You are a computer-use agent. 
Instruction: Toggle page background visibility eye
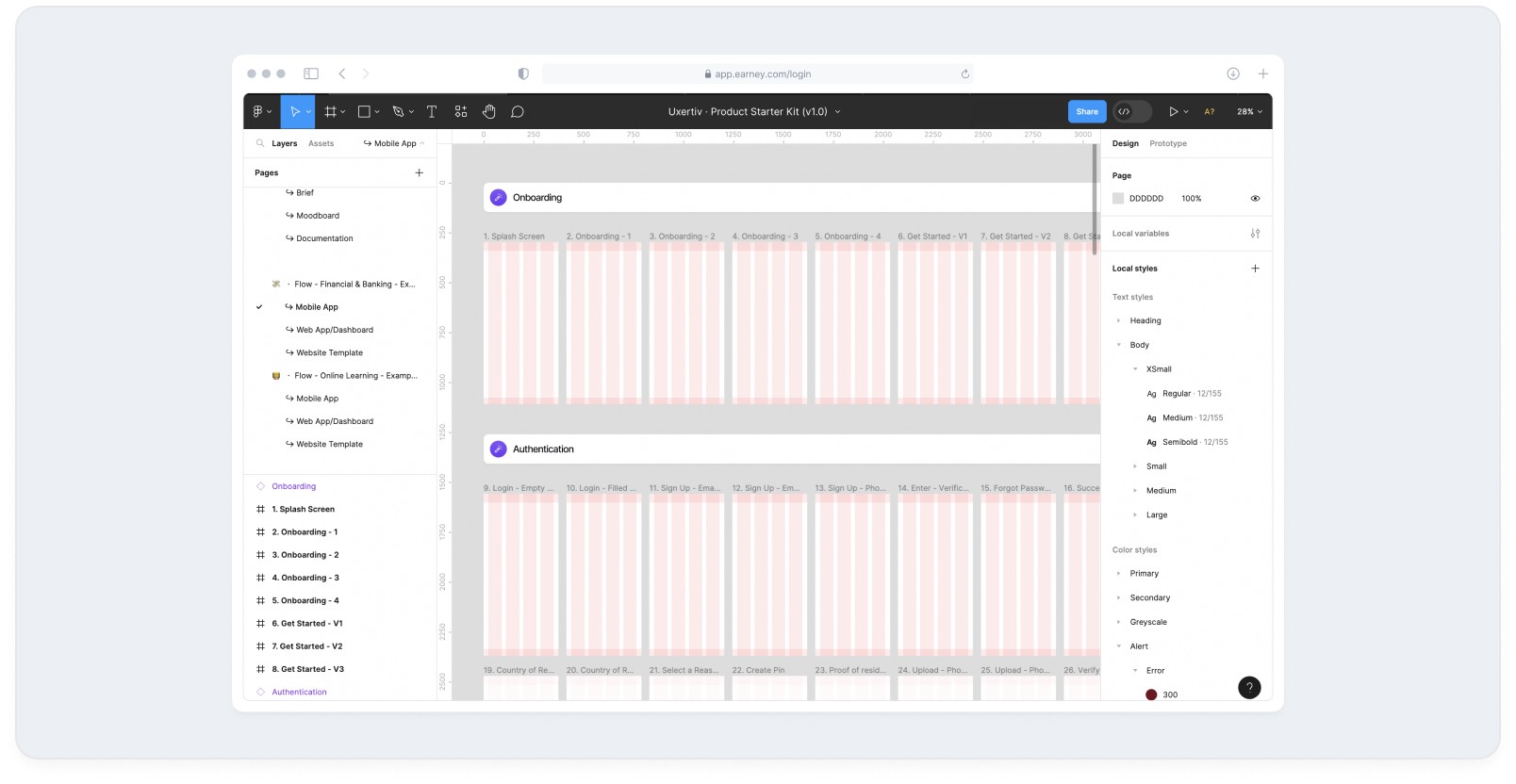[x=1255, y=199]
